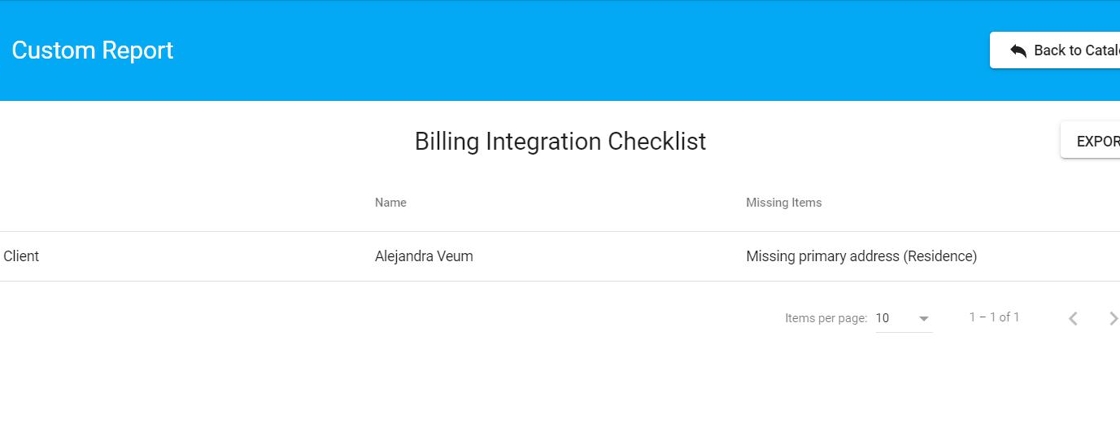Image resolution: width=1120 pixels, height=428 pixels.
Task: Click the Items per page label
Action: (x=825, y=318)
